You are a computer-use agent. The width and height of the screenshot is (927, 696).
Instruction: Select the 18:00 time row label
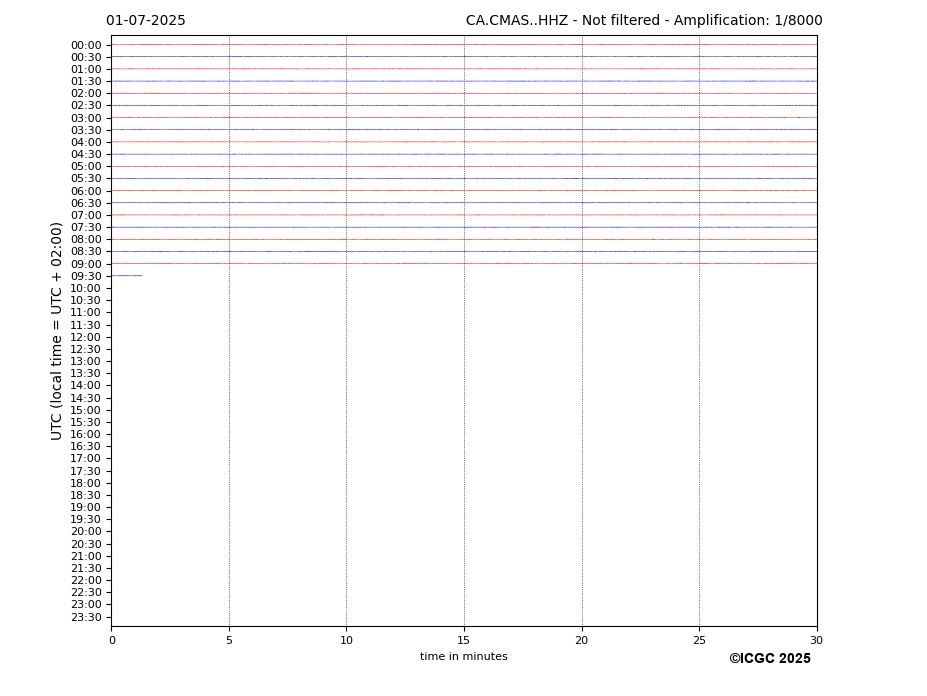[x=86, y=483]
